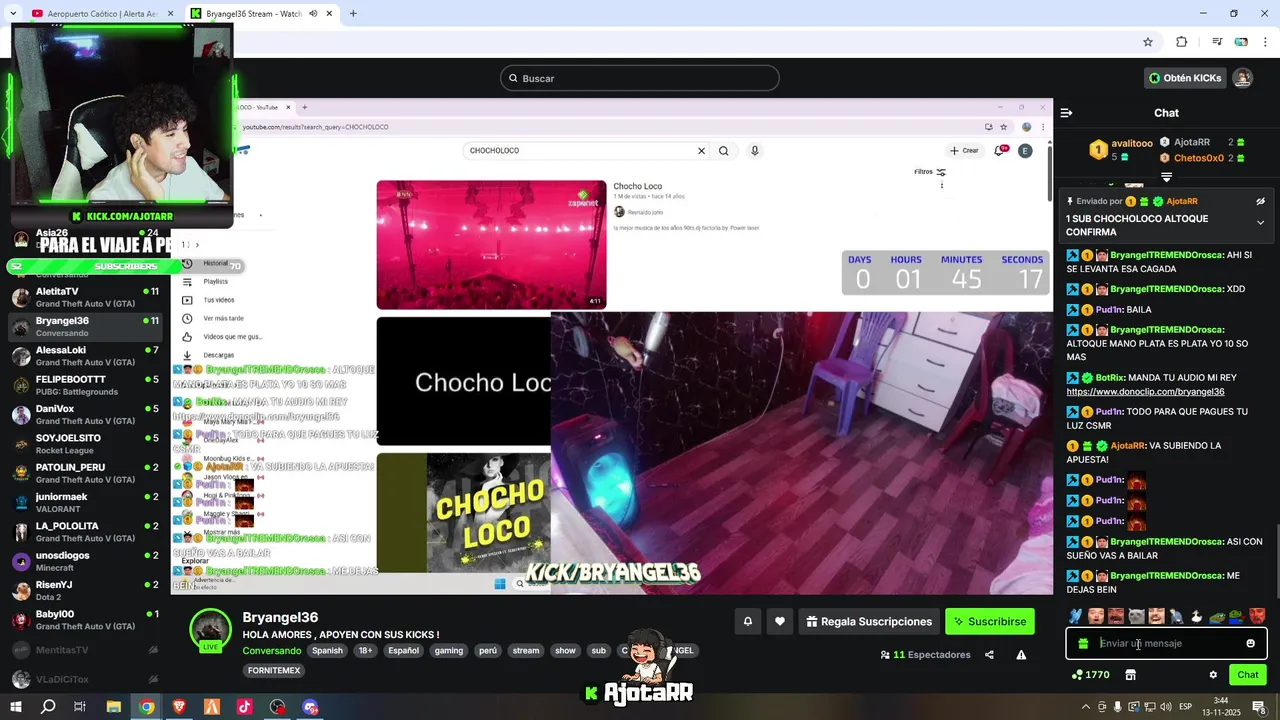This screenshot has width=1280, height=720.
Task: Open Babyl00 channel in the sidebar
Action: coord(85,619)
